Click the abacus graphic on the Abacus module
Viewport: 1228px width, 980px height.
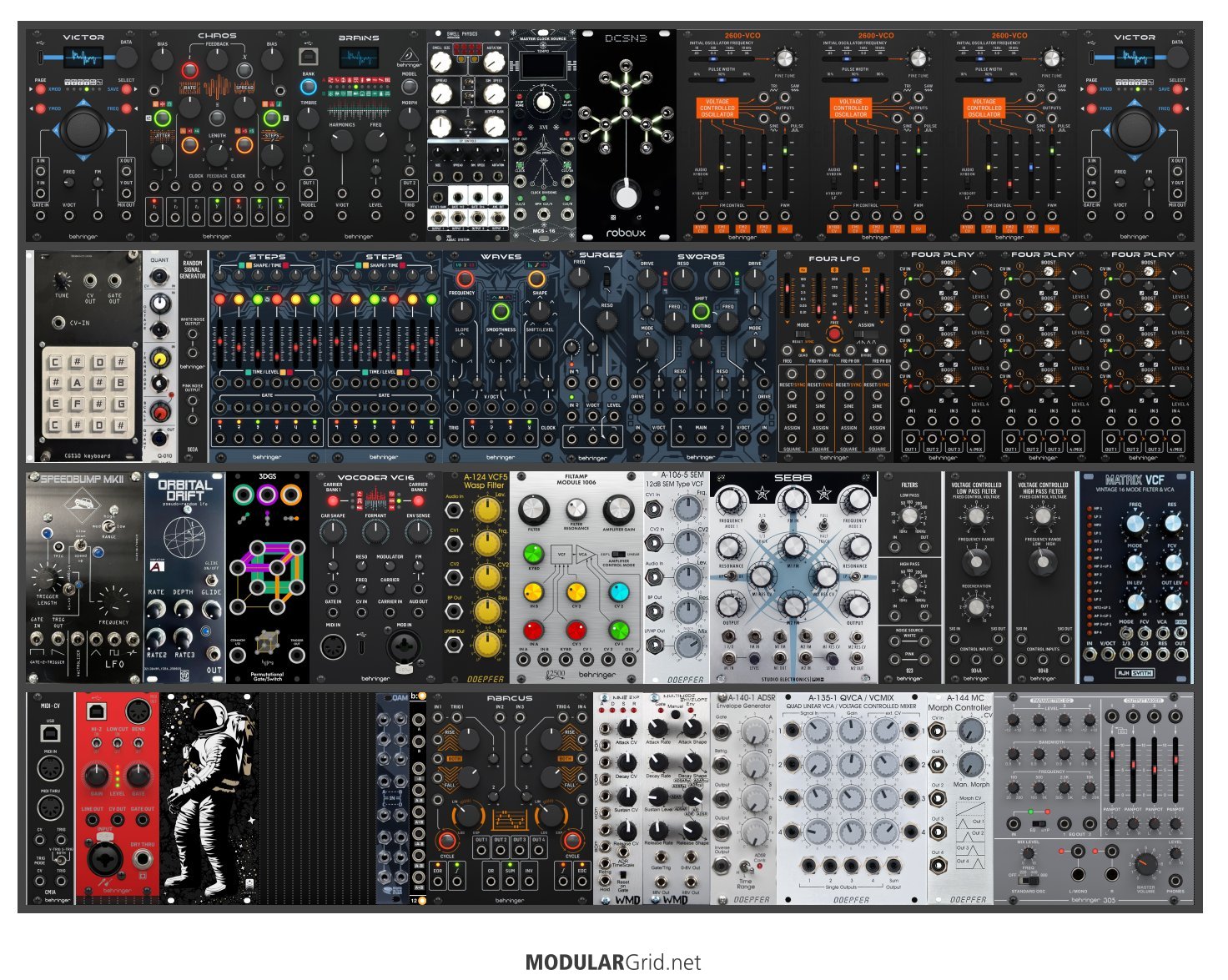(509, 818)
